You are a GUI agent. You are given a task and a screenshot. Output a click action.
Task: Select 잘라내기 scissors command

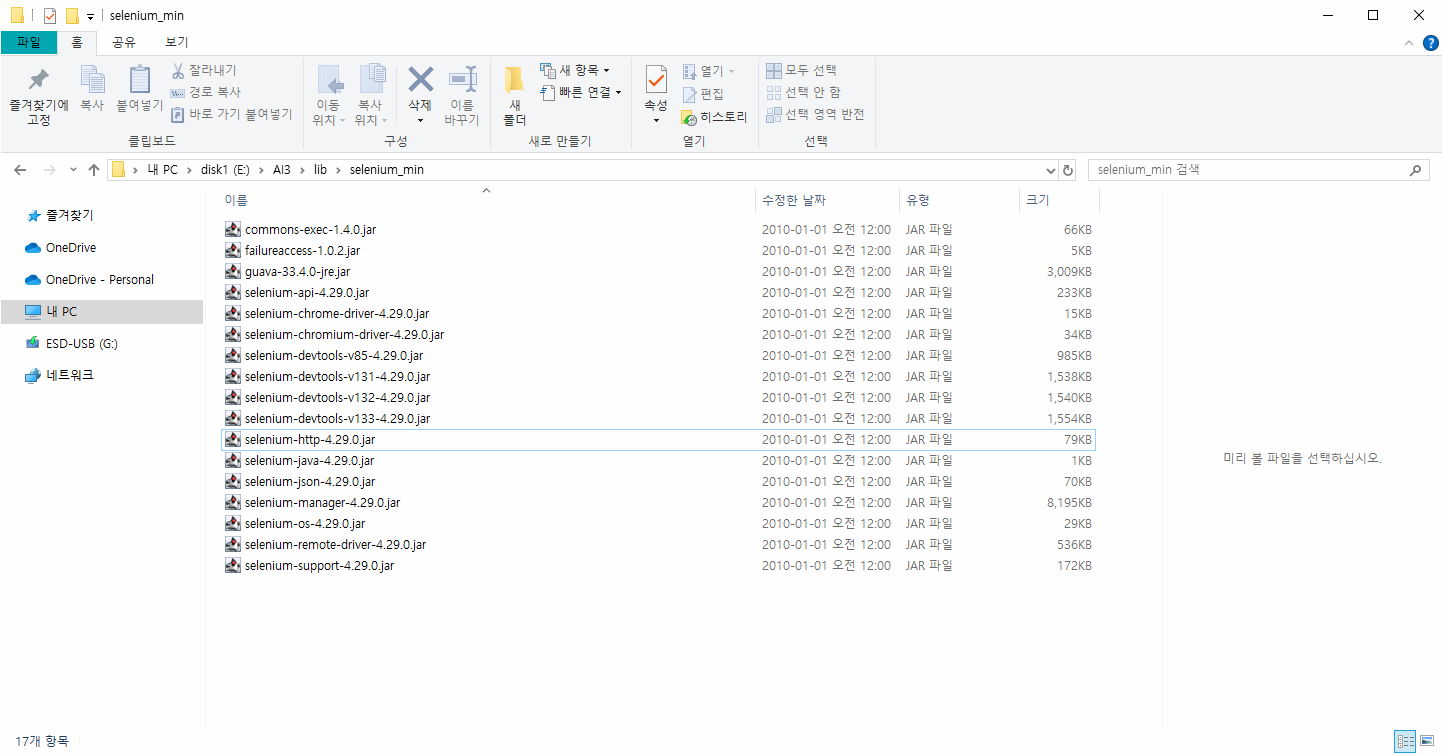[204, 70]
